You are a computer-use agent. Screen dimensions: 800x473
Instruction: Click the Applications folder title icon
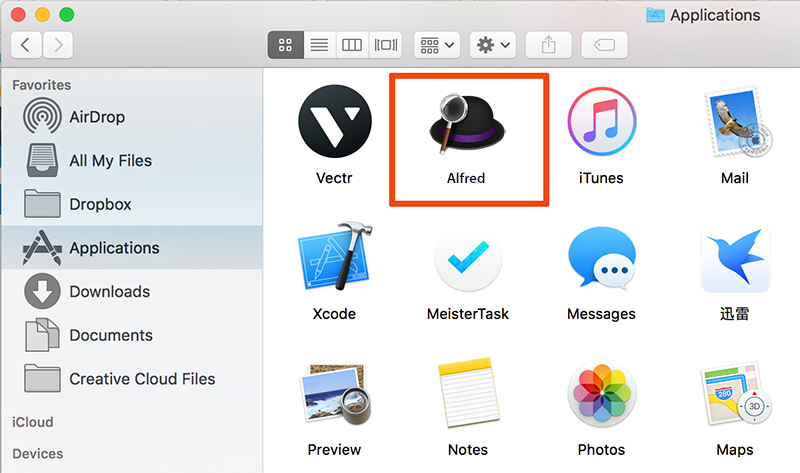click(655, 15)
